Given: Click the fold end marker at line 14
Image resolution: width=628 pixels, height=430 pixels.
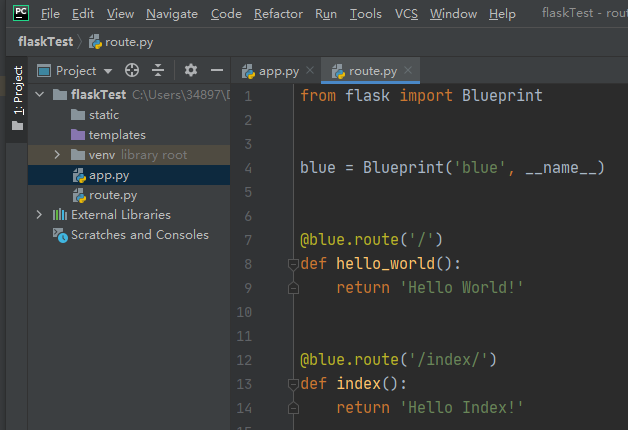Looking at the screenshot, I should [293, 408].
